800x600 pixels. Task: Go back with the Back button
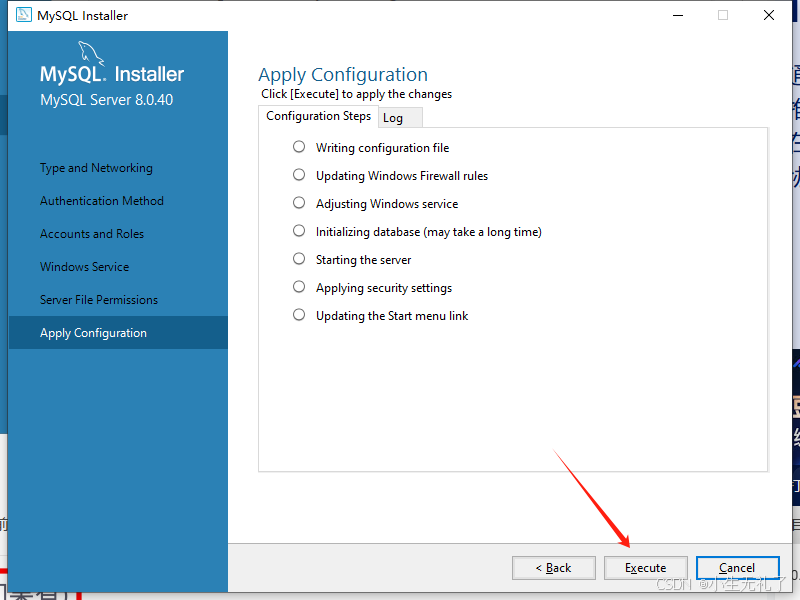coord(554,567)
